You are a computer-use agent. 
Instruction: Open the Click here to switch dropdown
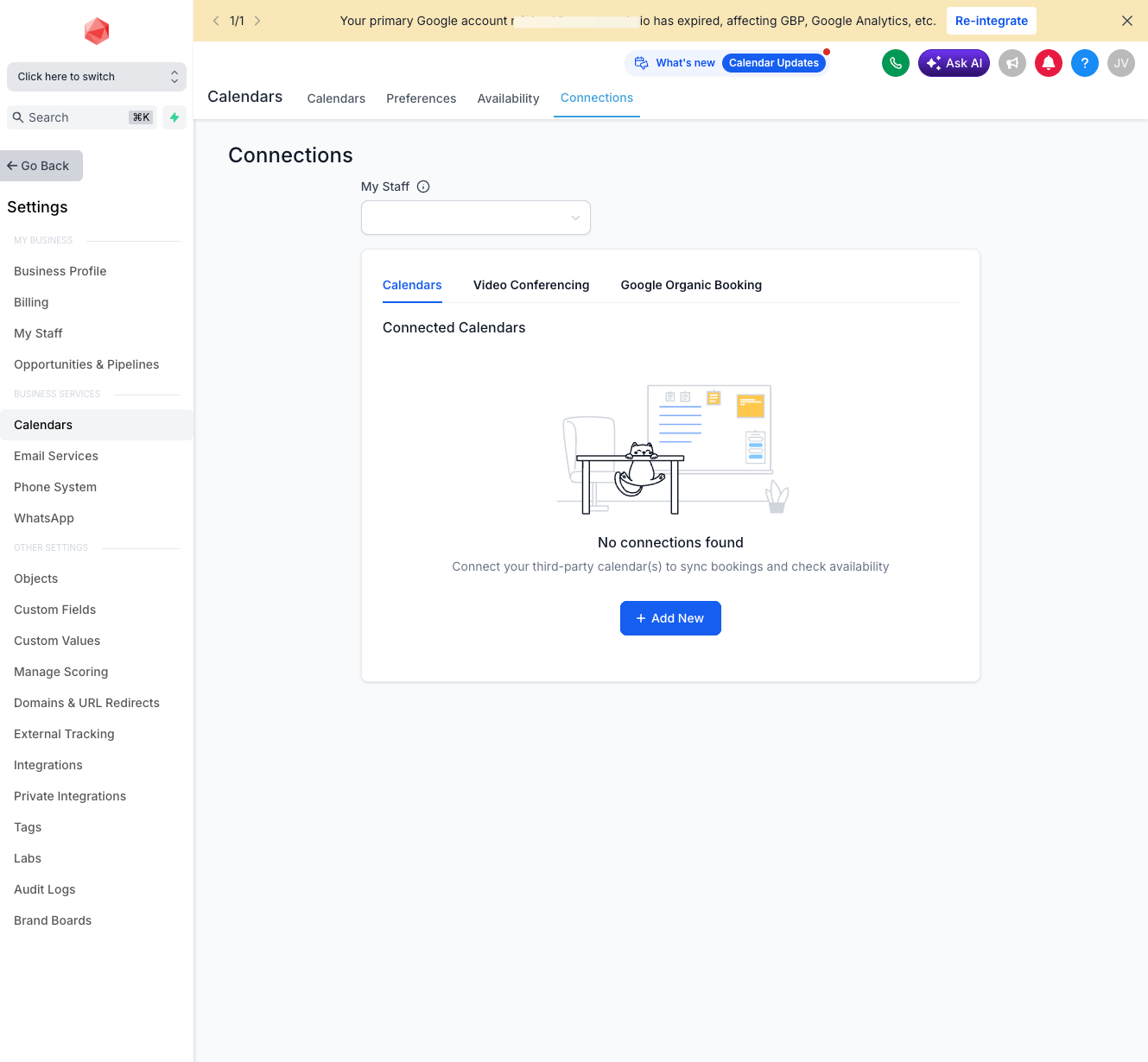[97, 77]
